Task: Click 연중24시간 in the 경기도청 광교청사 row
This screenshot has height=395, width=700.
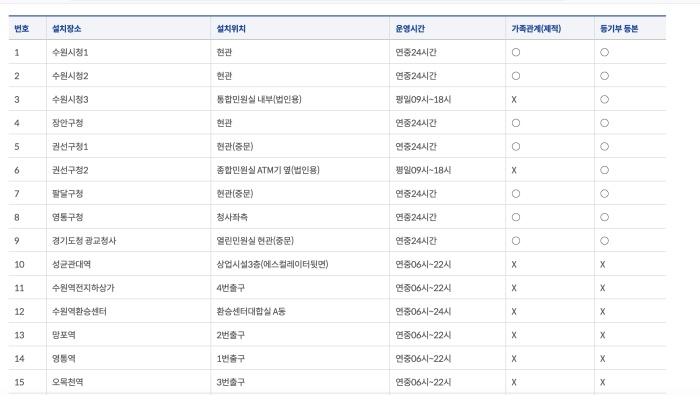Action: [x=416, y=241]
